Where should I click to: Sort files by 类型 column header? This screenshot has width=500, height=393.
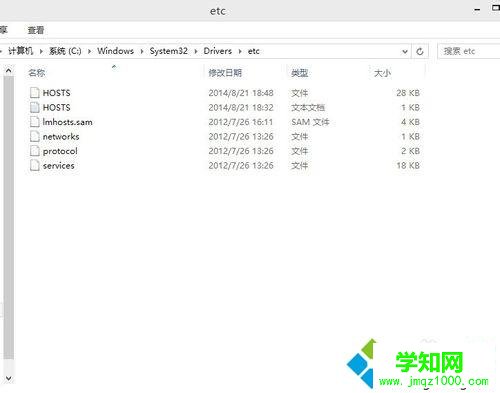coord(299,73)
